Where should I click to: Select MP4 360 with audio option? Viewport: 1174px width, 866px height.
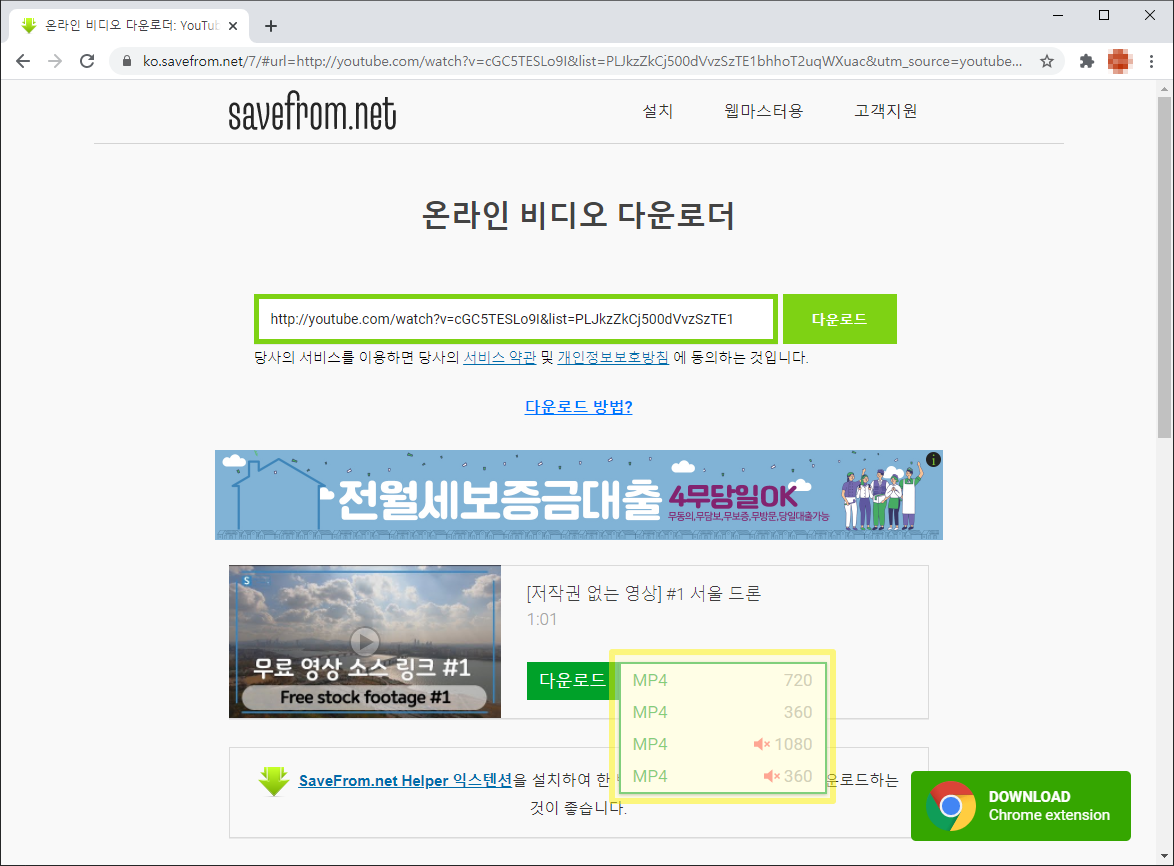click(722, 713)
